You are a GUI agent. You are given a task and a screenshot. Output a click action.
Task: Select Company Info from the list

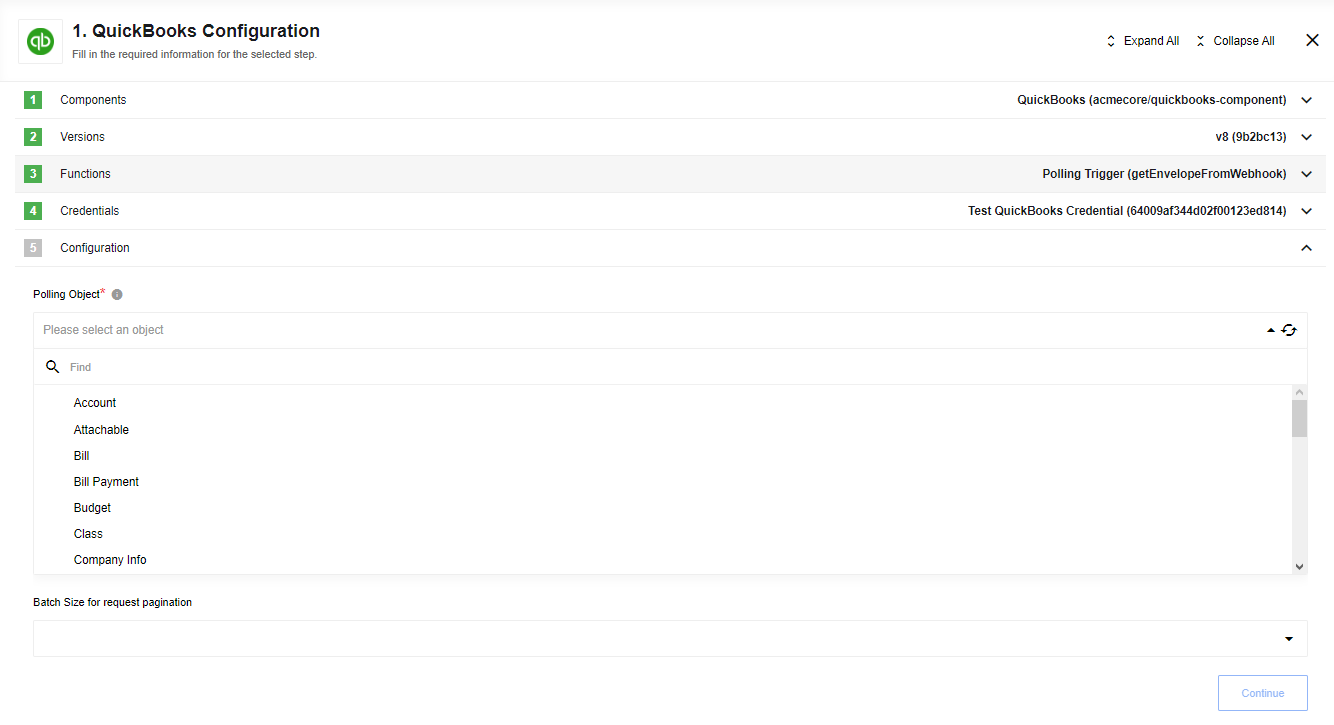[x=110, y=560]
